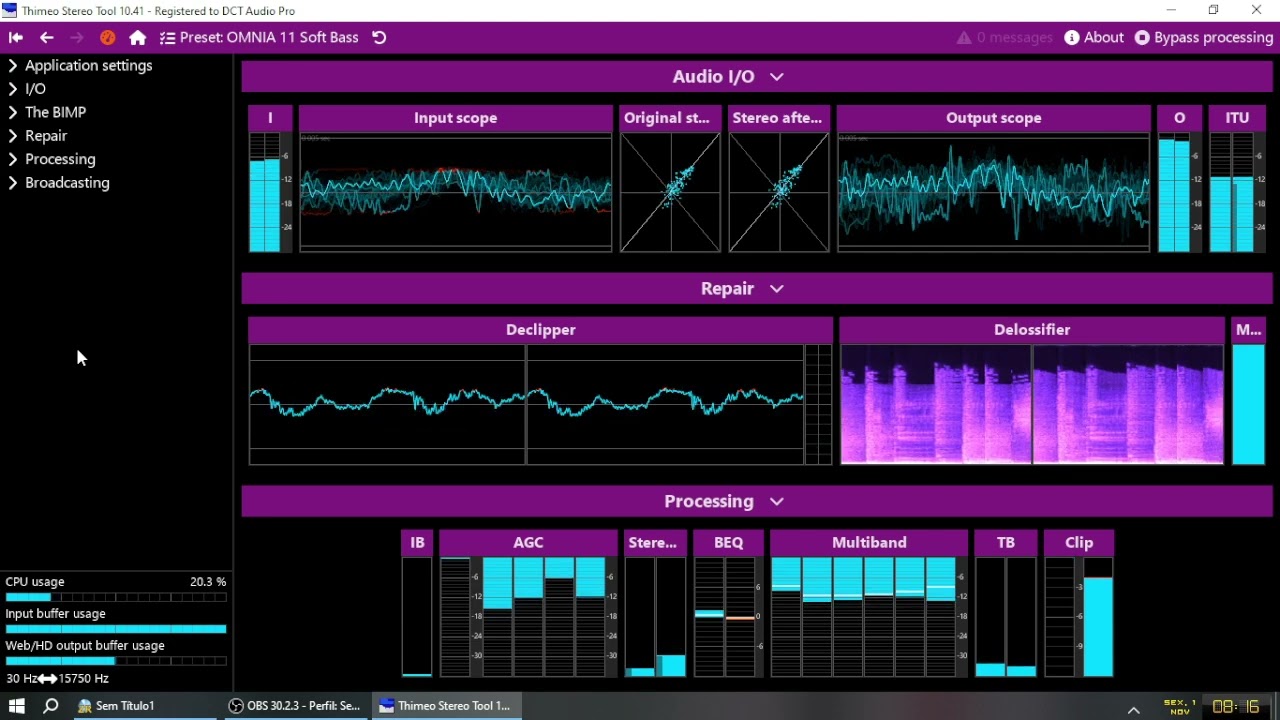Image resolution: width=1280 pixels, height=720 pixels.
Task: Open the Windows Start menu
Action: coord(16,706)
